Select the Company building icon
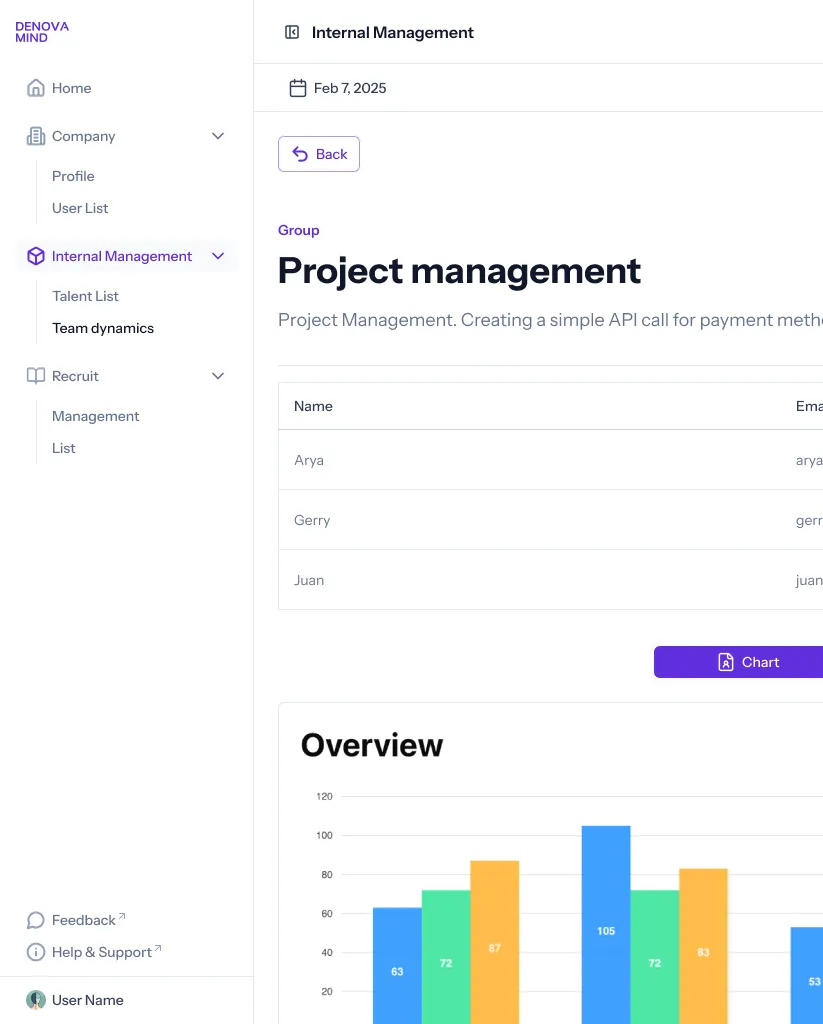 coord(35,136)
